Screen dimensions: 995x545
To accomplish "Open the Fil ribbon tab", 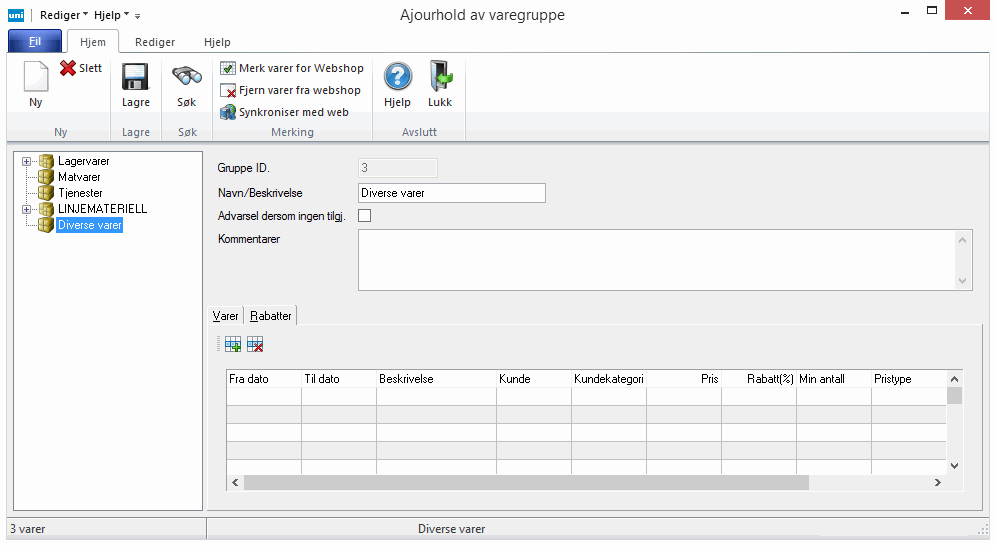I will 35,42.
